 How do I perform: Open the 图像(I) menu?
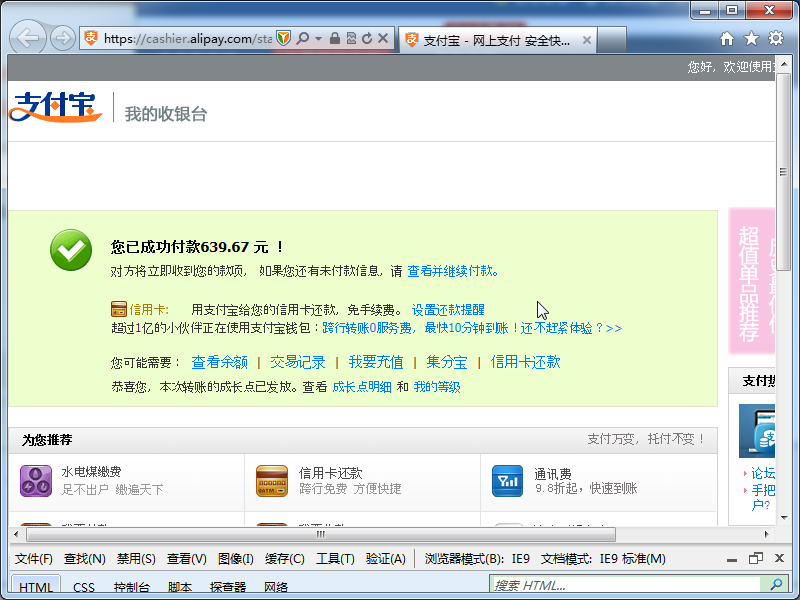(x=236, y=559)
